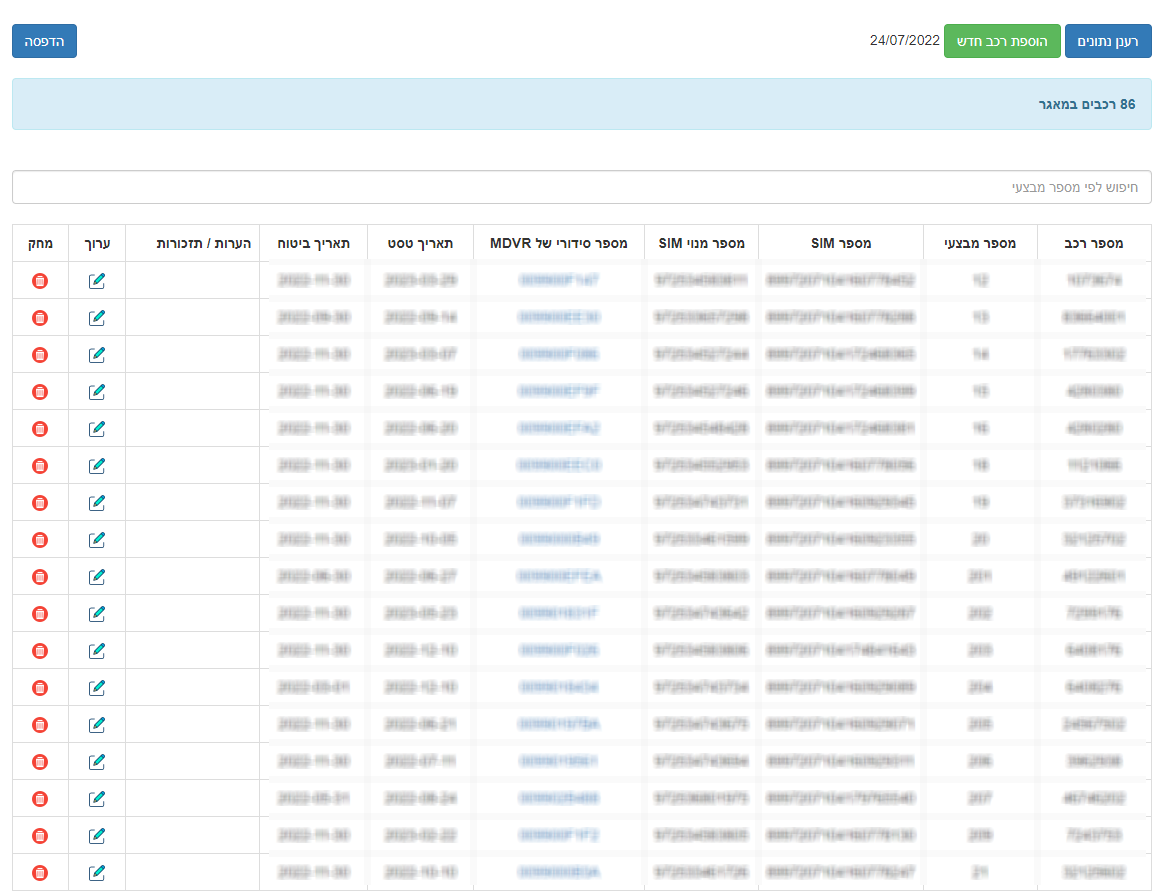Image resolution: width=1169 pixels, height=891 pixels.
Task: Click the delete icon in the second-to-last row
Action: pos(40,836)
